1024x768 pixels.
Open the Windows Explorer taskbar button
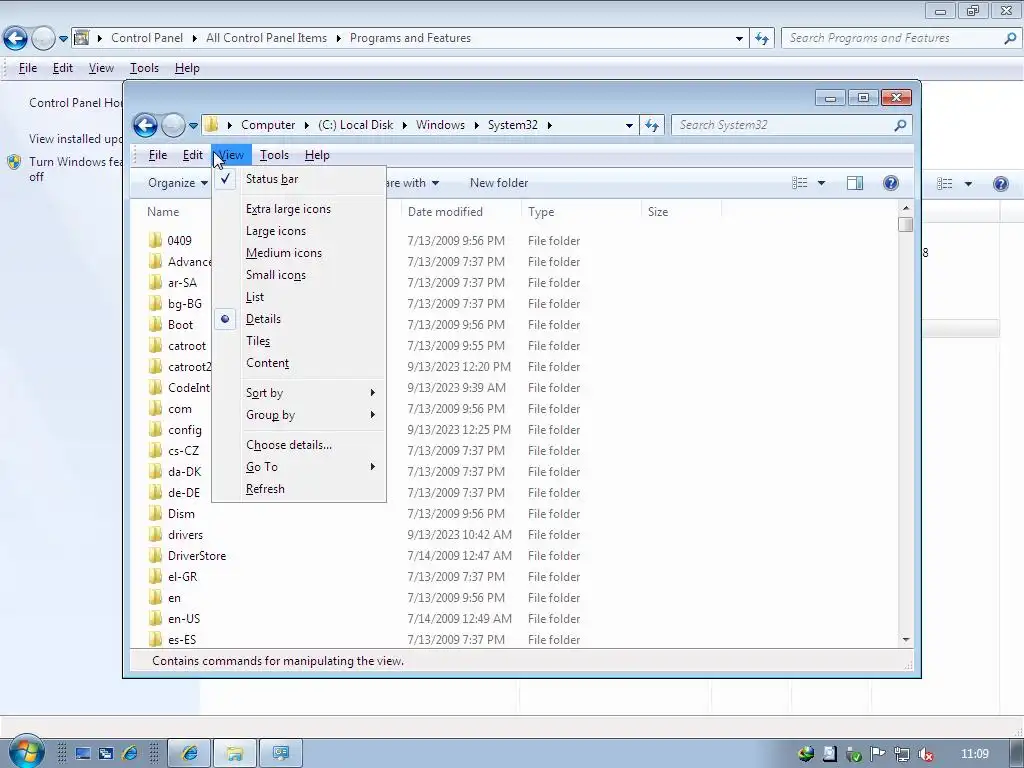[235, 754]
